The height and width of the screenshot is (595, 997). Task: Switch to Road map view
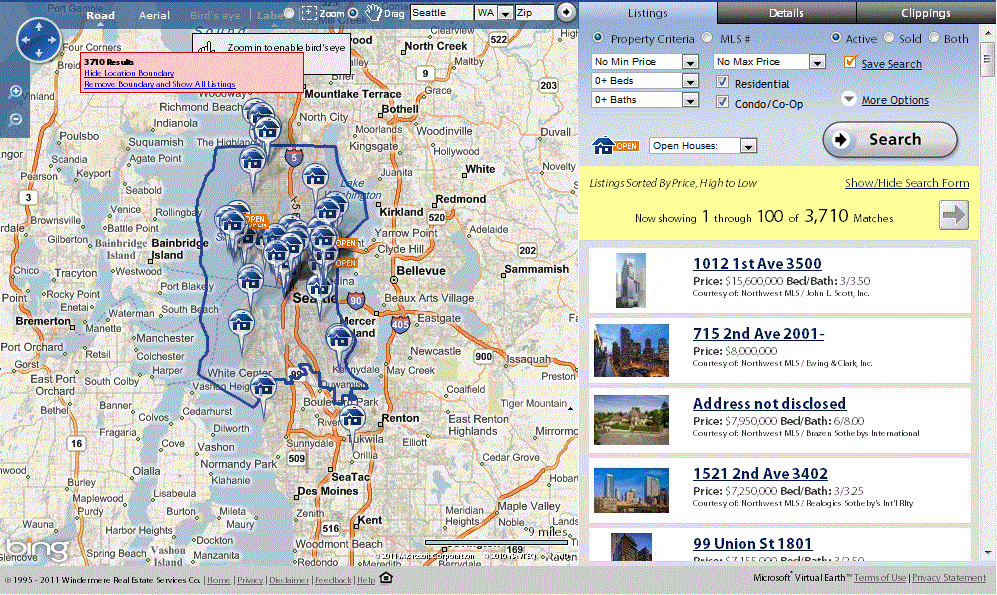coord(100,15)
